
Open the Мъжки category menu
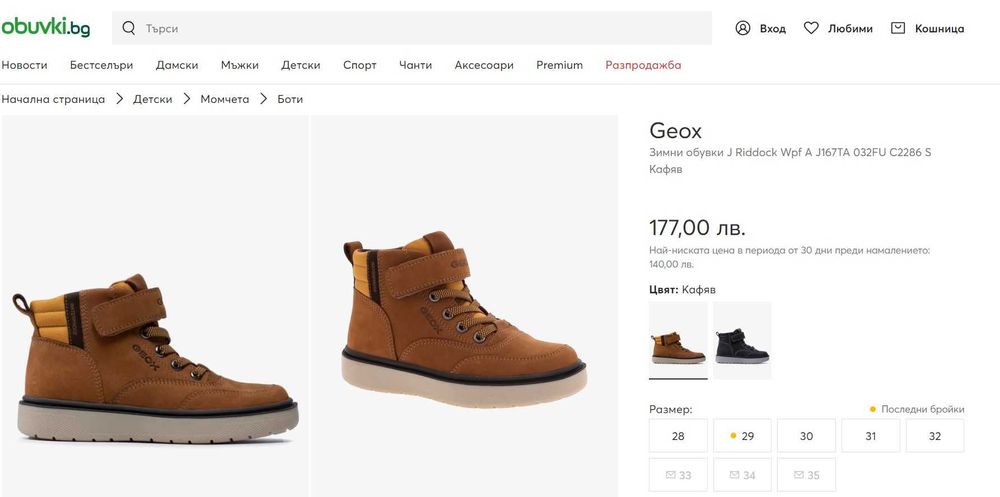pyautogui.click(x=240, y=65)
